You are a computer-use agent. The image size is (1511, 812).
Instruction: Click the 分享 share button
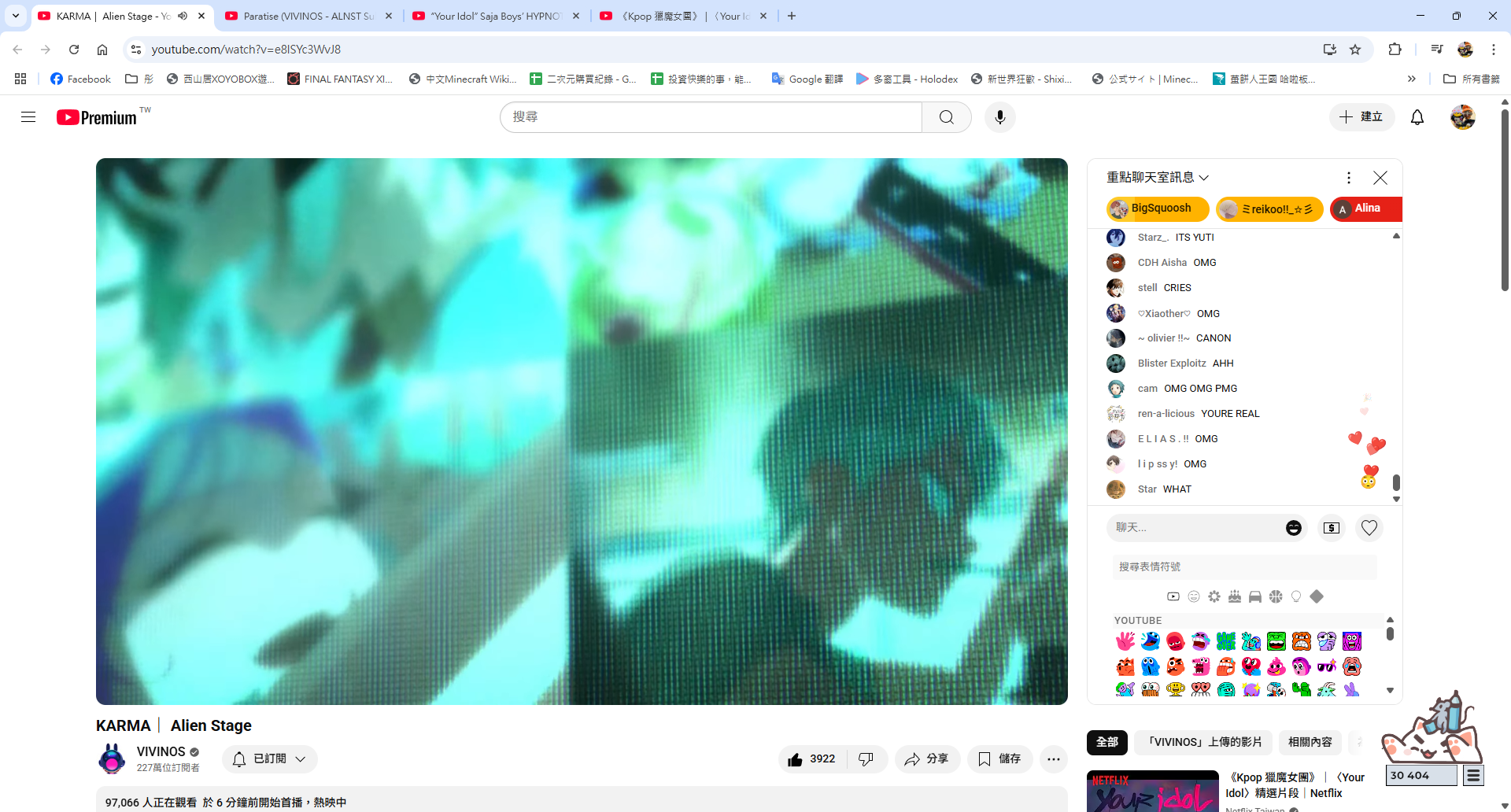tap(927, 759)
